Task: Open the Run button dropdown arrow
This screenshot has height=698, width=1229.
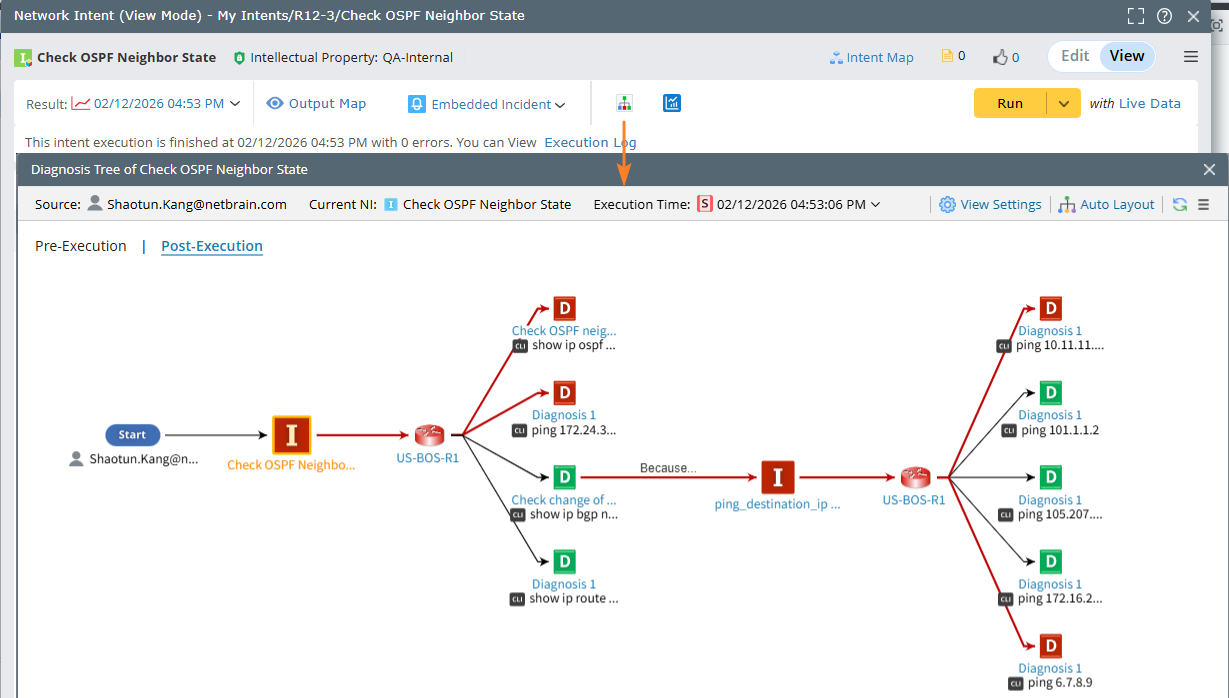Action: [1064, 103]
